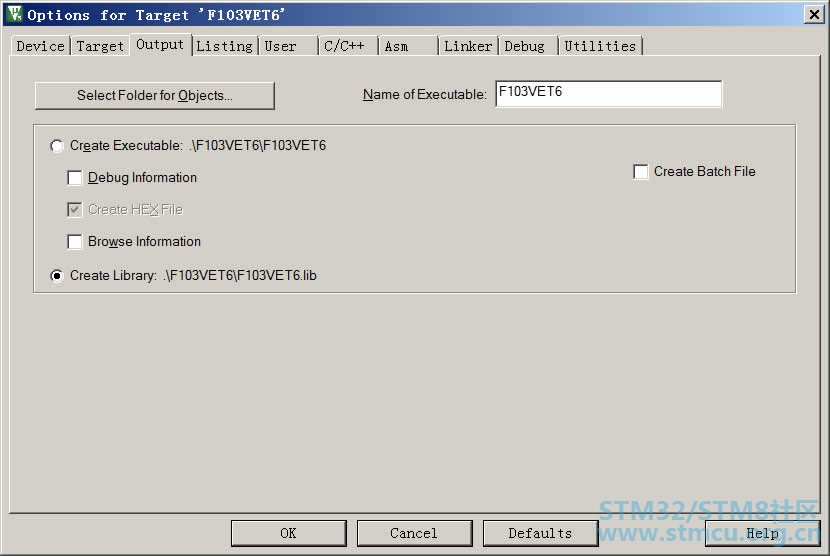The width and height of the screenshot is (830, 556).
Task: Click Select Folder for Objects button
Action: (155, 95)
